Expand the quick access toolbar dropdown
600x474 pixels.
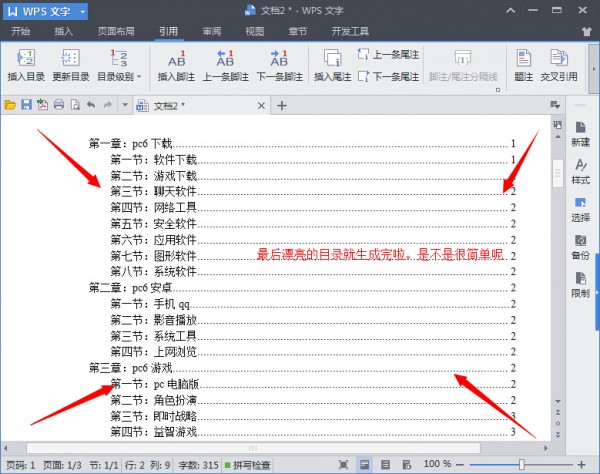pyautogui.click(x=125, y=105)
